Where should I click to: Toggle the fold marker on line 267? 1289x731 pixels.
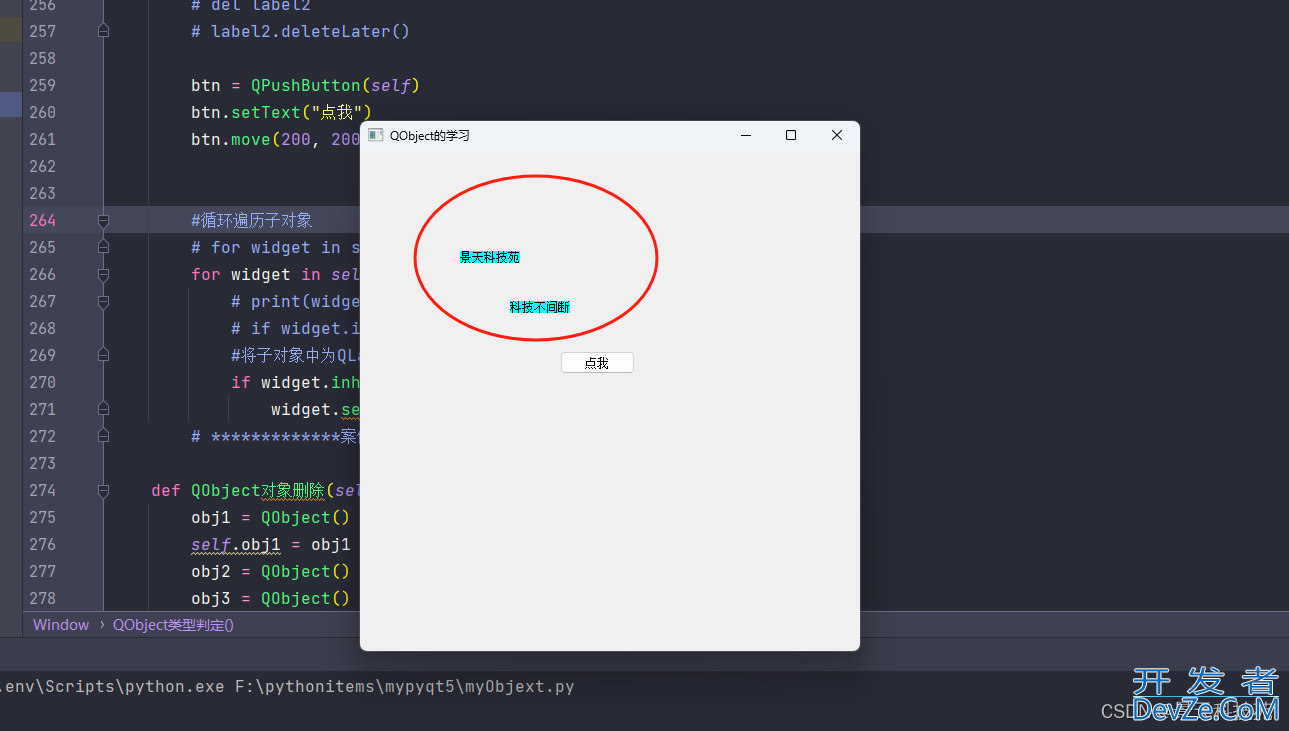click(x=103, y=301)
